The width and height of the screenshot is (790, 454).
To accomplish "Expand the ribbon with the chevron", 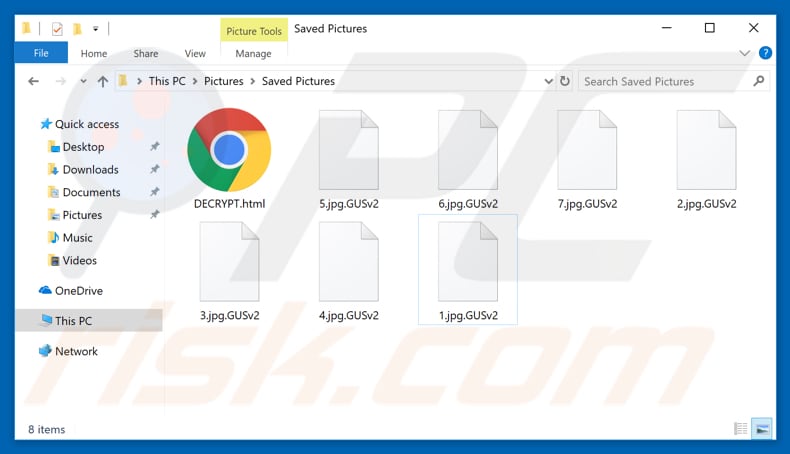I will tap(744, 53).
